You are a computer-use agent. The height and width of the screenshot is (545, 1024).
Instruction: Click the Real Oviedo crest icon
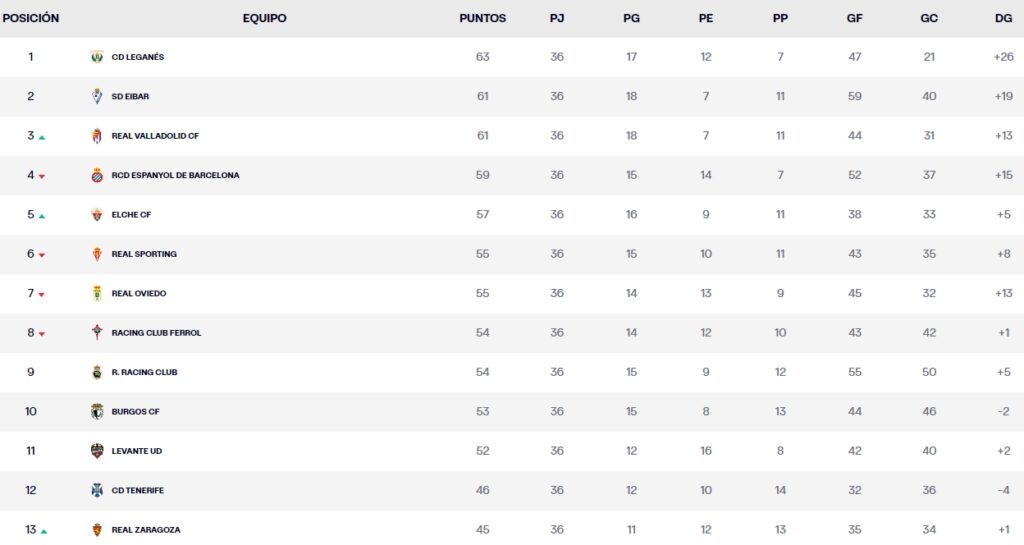(97, 293)
